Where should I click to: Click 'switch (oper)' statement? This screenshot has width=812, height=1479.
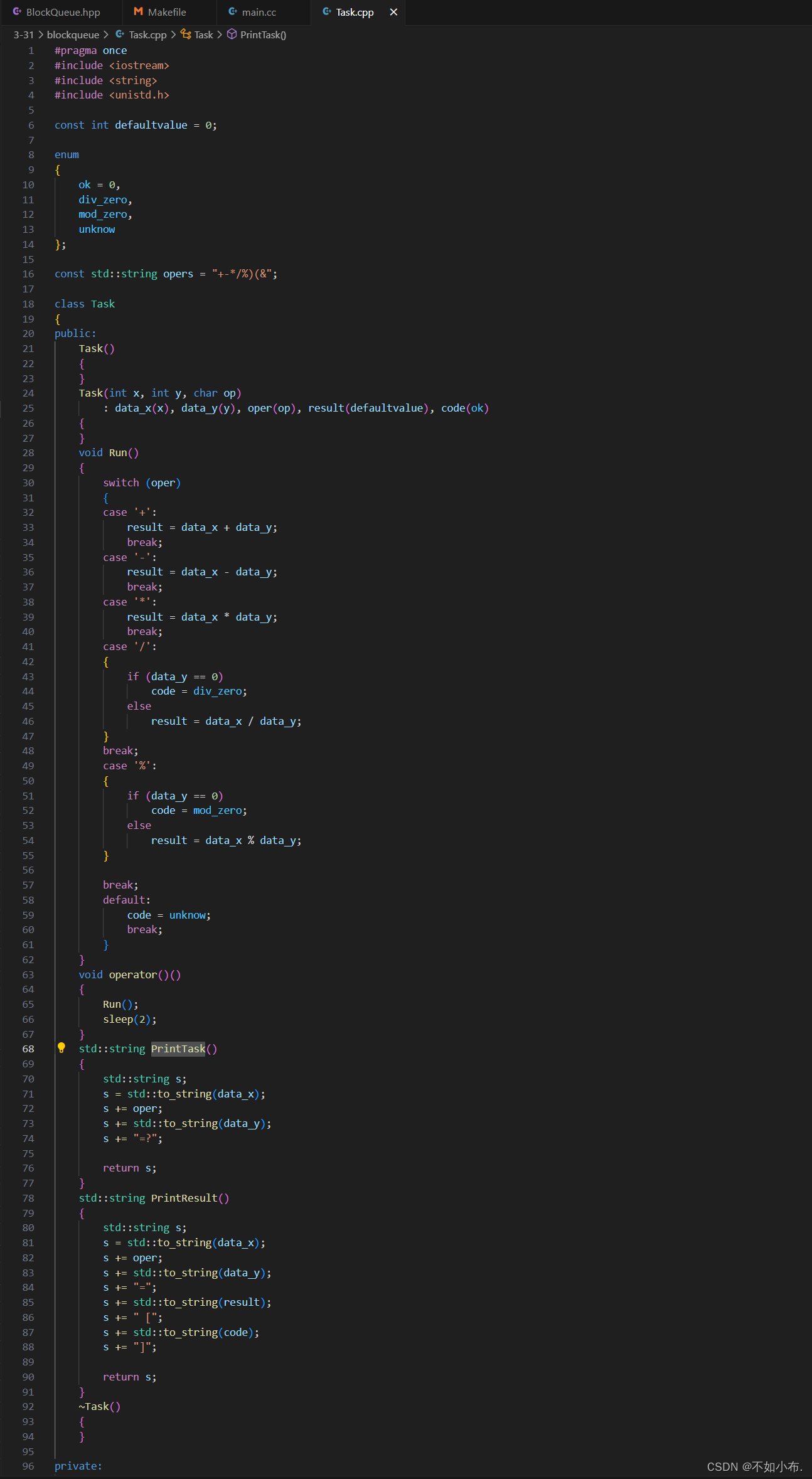point(142,483)
